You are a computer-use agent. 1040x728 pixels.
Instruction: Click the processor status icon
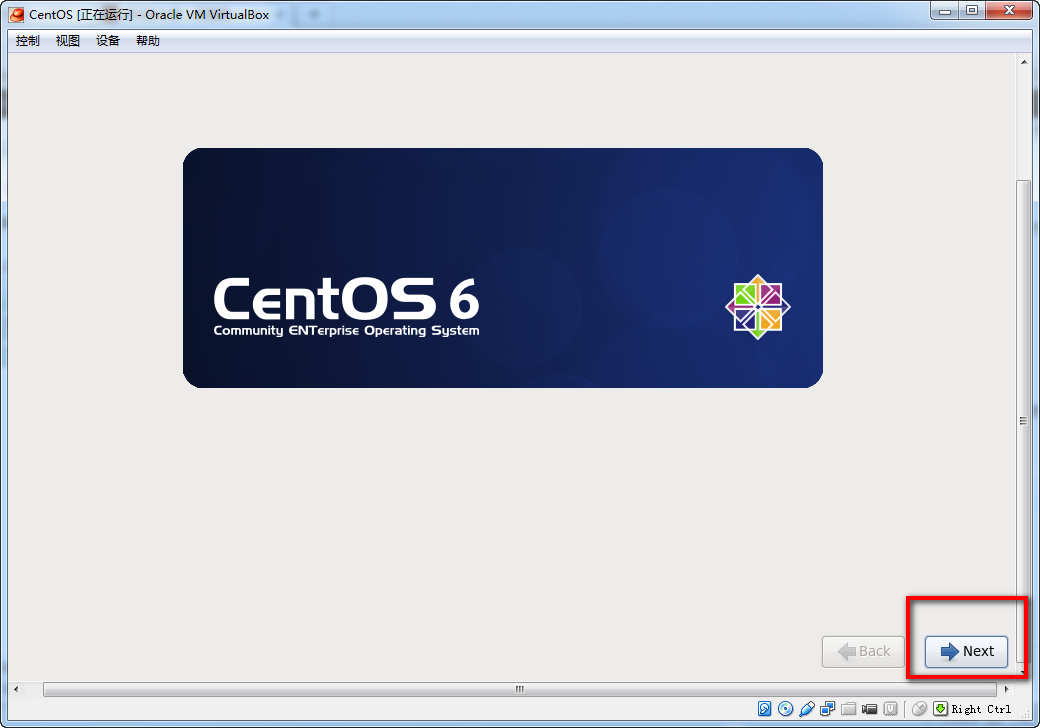coord(891,709)
